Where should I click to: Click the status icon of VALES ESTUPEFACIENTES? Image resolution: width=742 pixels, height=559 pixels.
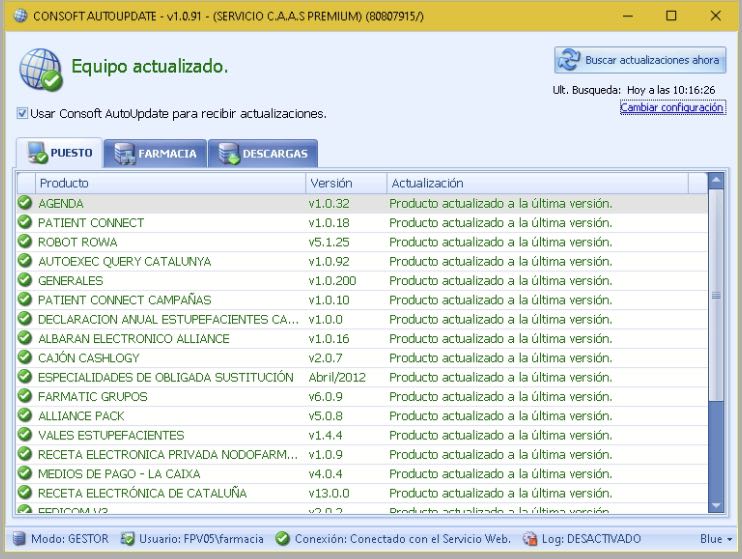[25, 435]
